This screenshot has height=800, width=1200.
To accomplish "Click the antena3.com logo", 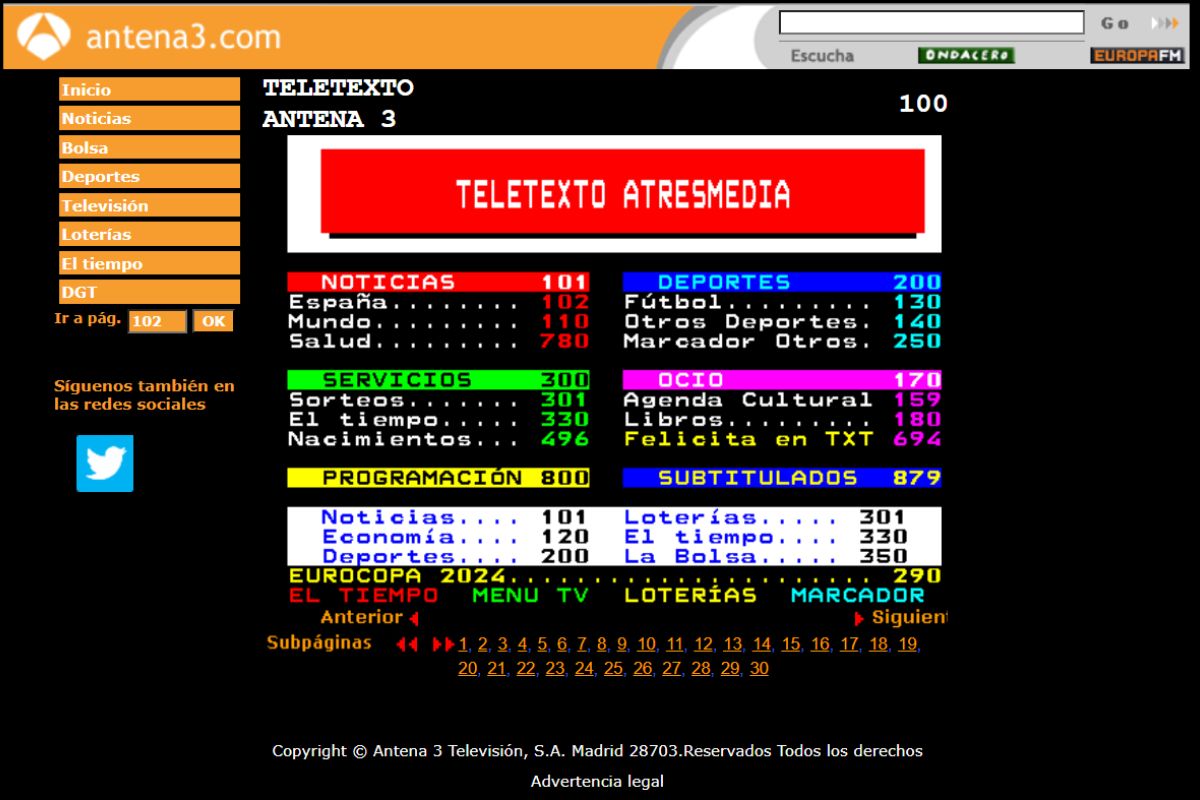I will point(148,37).
